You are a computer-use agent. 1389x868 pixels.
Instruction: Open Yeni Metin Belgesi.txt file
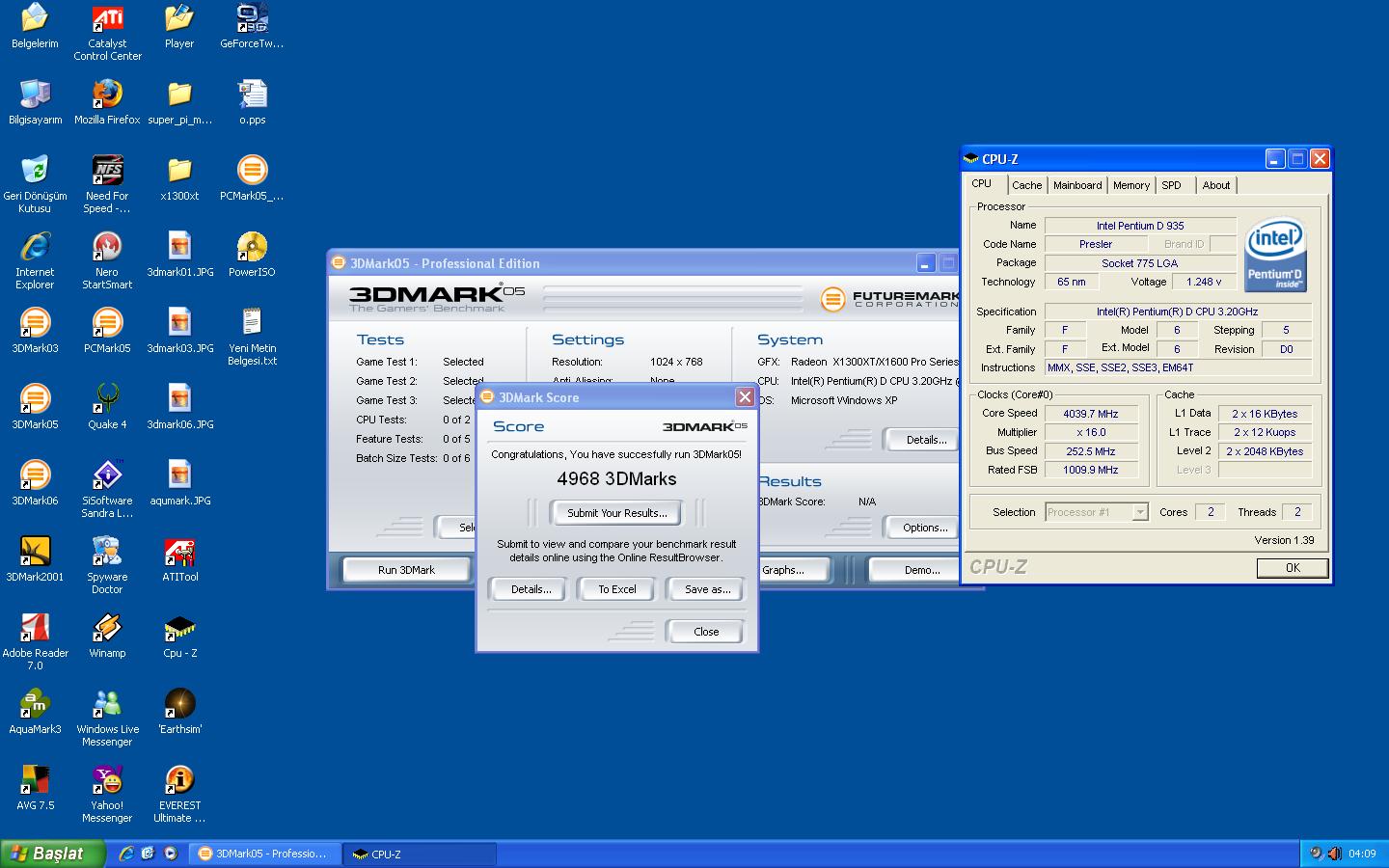252,337
